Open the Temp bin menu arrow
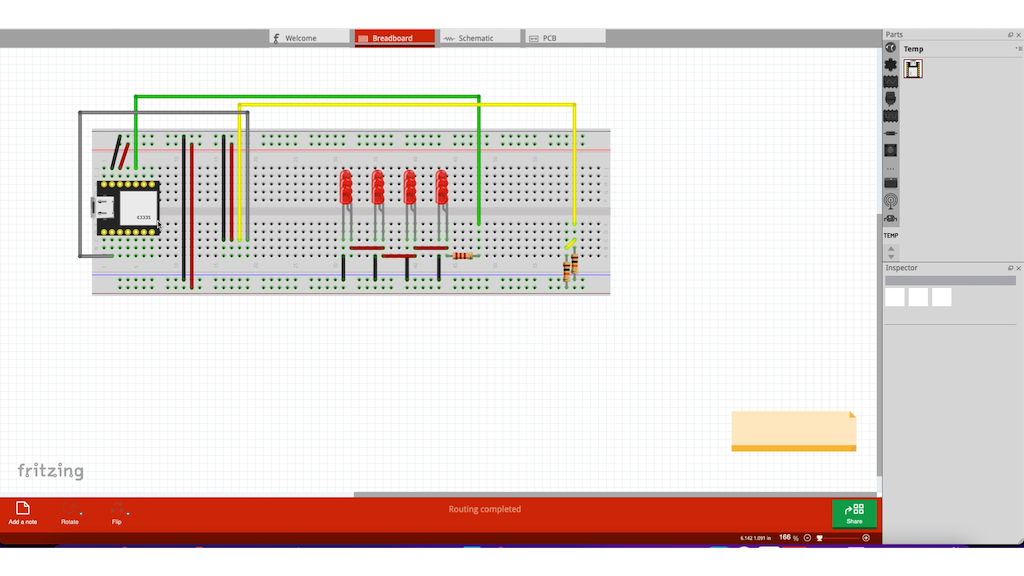This screenshot has width=1024, height=576. 1018,48
